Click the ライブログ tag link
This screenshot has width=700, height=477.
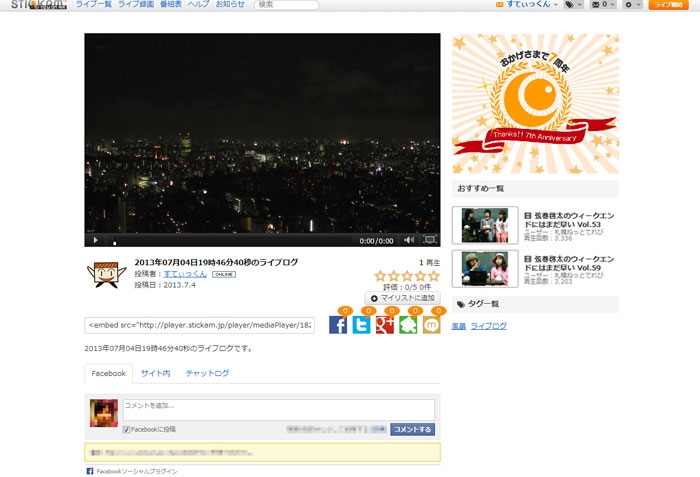(489, 326)
